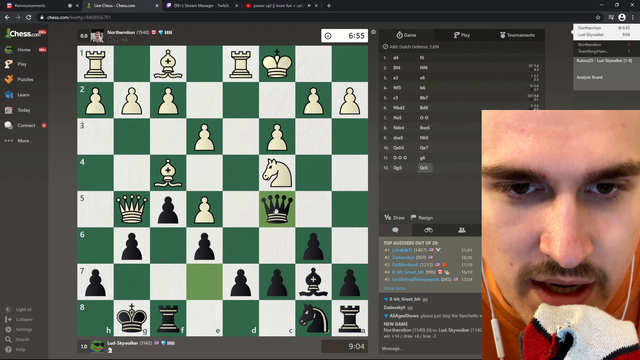640x360 pixels.
Task: Switch to the Game tab
Action: (x=406, y=35)
